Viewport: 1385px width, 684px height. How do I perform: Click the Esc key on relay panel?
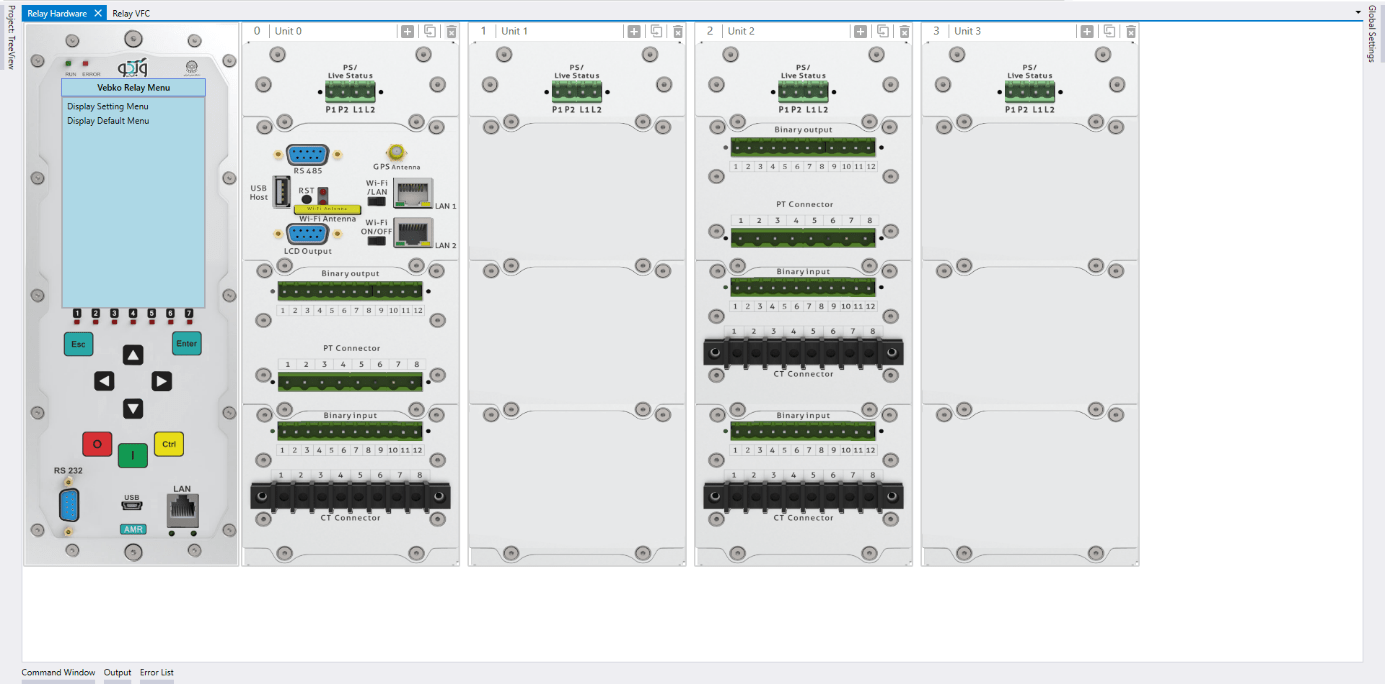click(x=78, y=344)
